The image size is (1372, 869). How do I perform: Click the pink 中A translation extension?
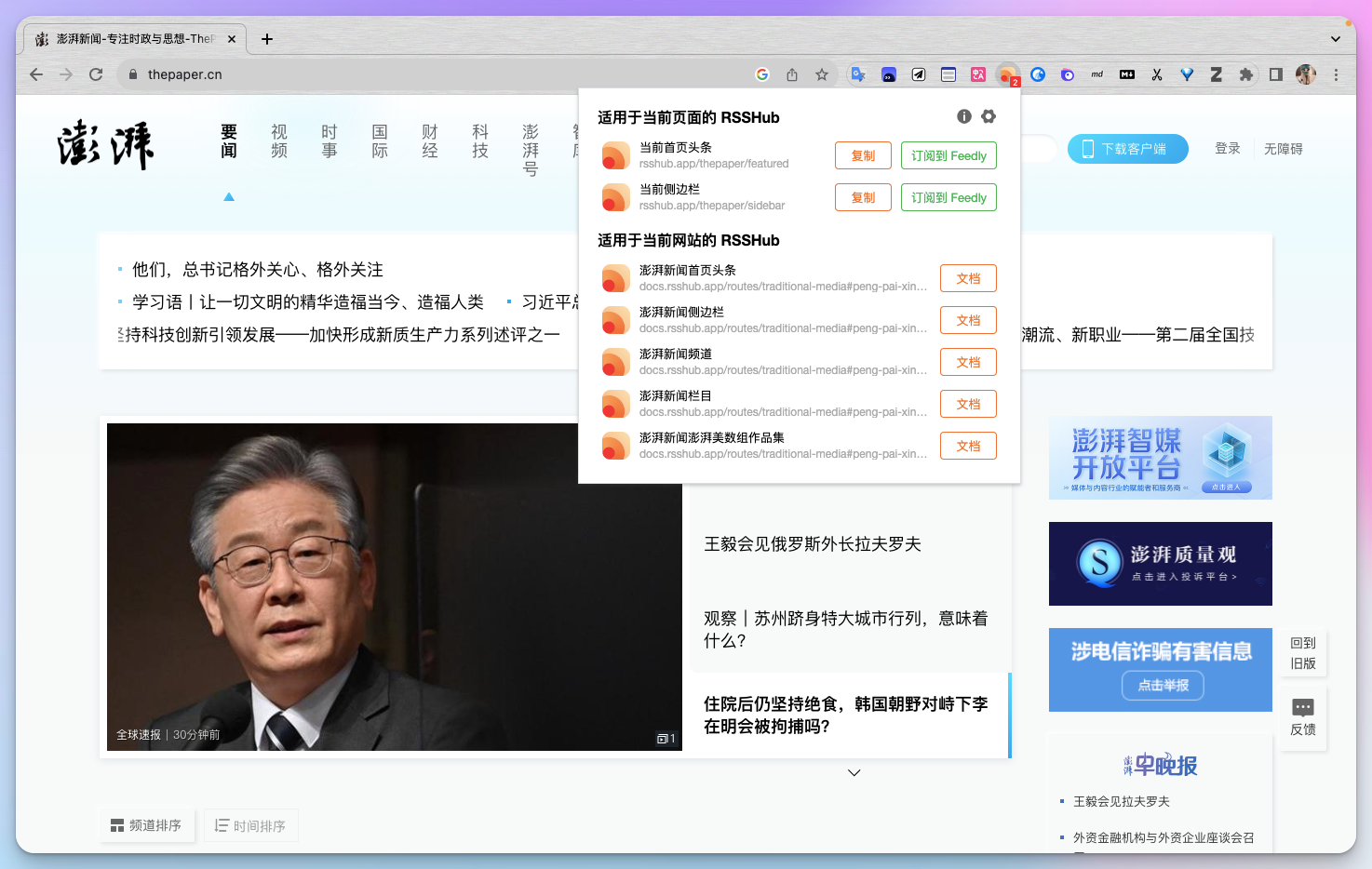tap(978, 74)
